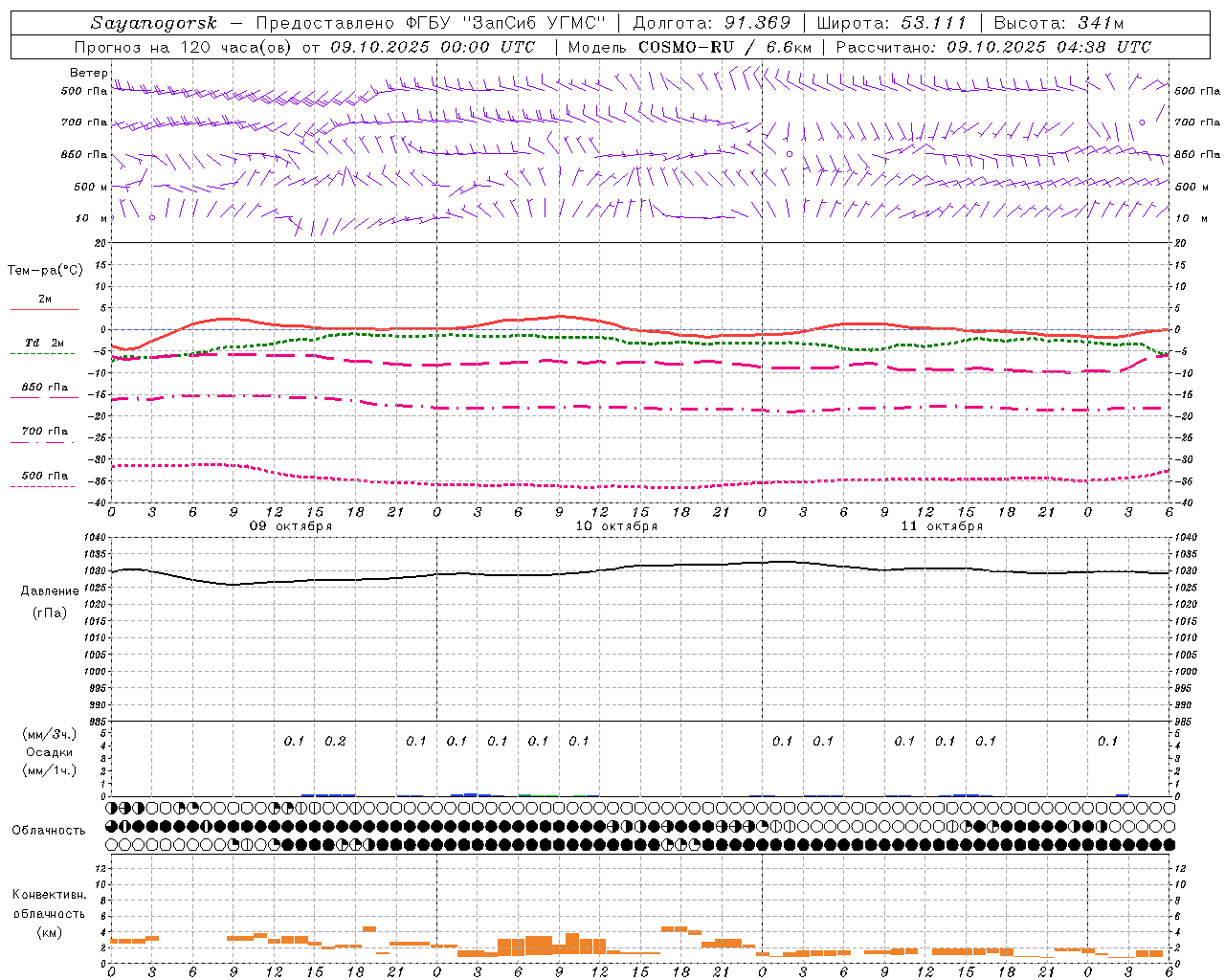Click the 'Прогноз на 120 часа(ов)' forecast line
This screenshot has height=980, width=1225.
[184, 47]
